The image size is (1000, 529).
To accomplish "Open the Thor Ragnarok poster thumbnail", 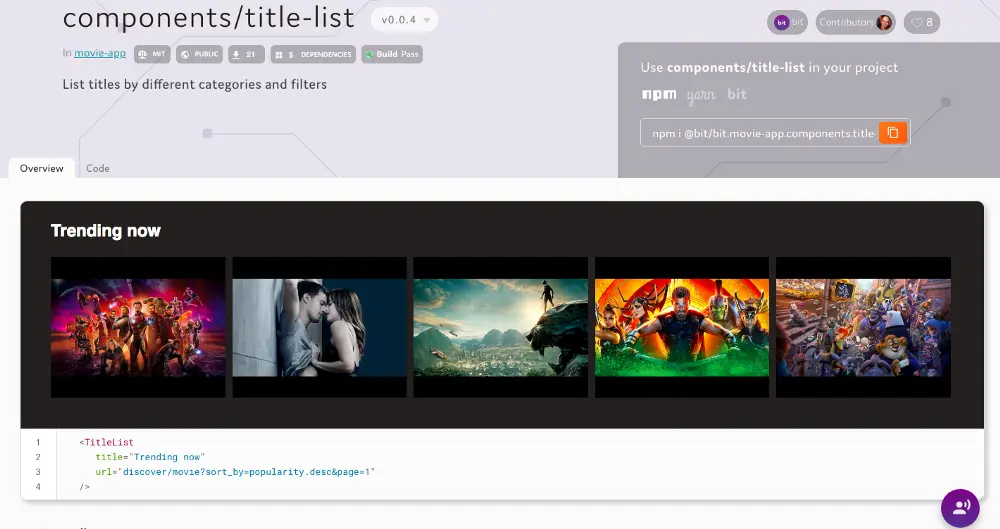I will (x=682, y=327).
